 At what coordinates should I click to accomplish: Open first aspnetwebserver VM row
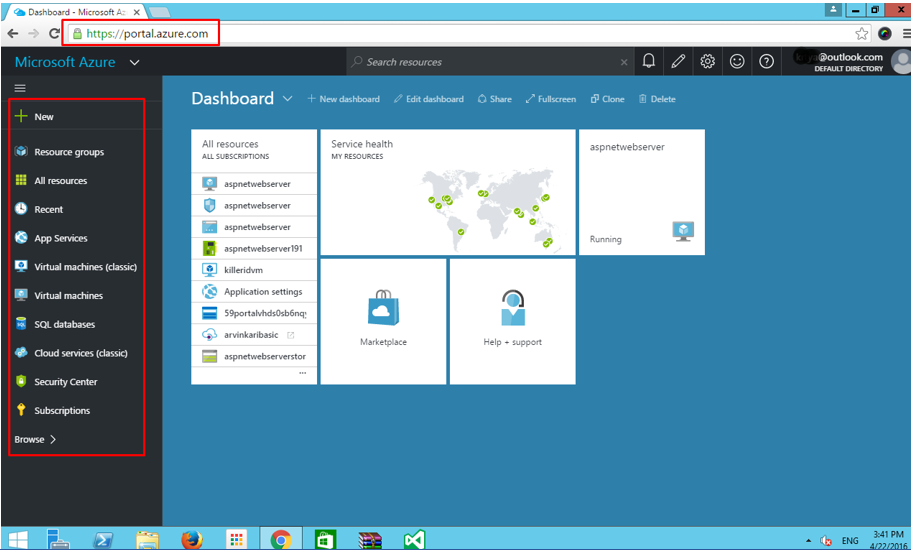coord(254,184)
